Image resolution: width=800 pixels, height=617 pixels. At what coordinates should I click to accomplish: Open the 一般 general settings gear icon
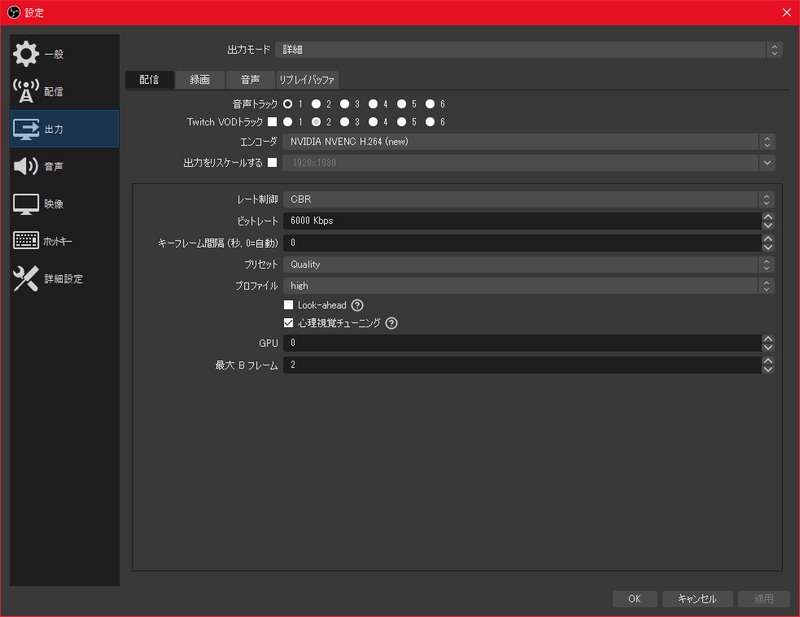tap(26, 54)
